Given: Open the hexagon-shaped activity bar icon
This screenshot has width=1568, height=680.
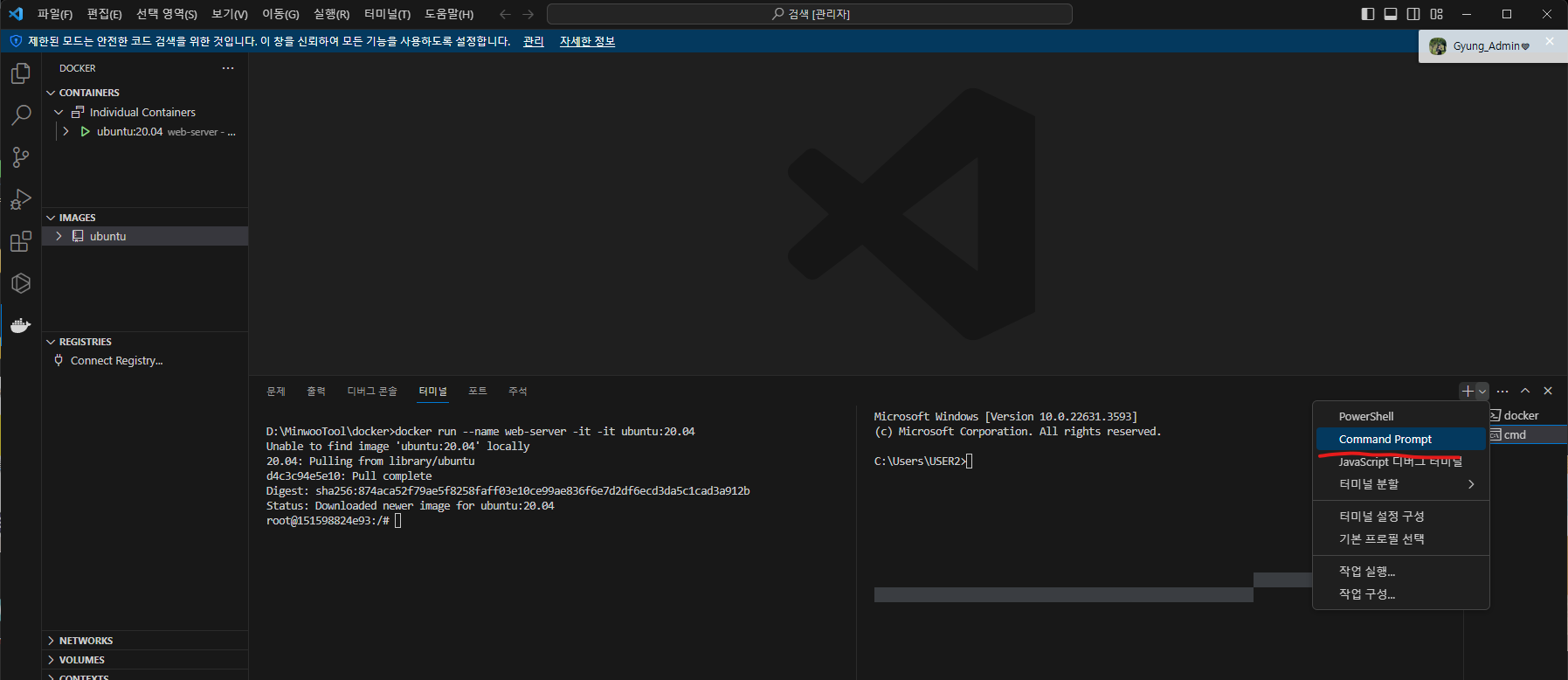Looking at the screenshot, I should tap(21, 283).
